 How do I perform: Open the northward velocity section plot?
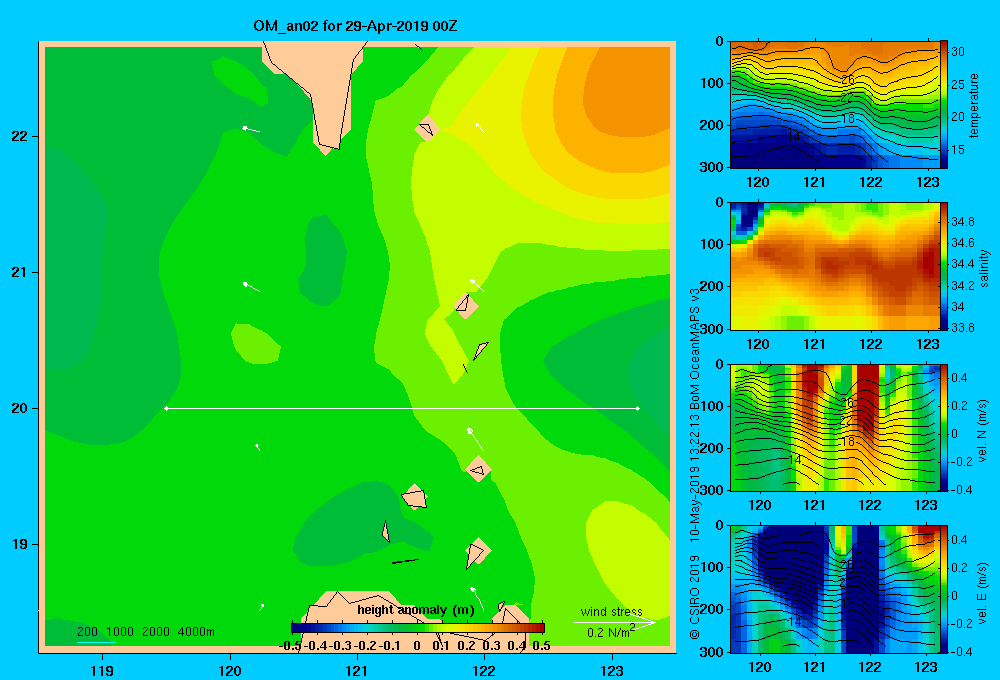tap(835, 427)
